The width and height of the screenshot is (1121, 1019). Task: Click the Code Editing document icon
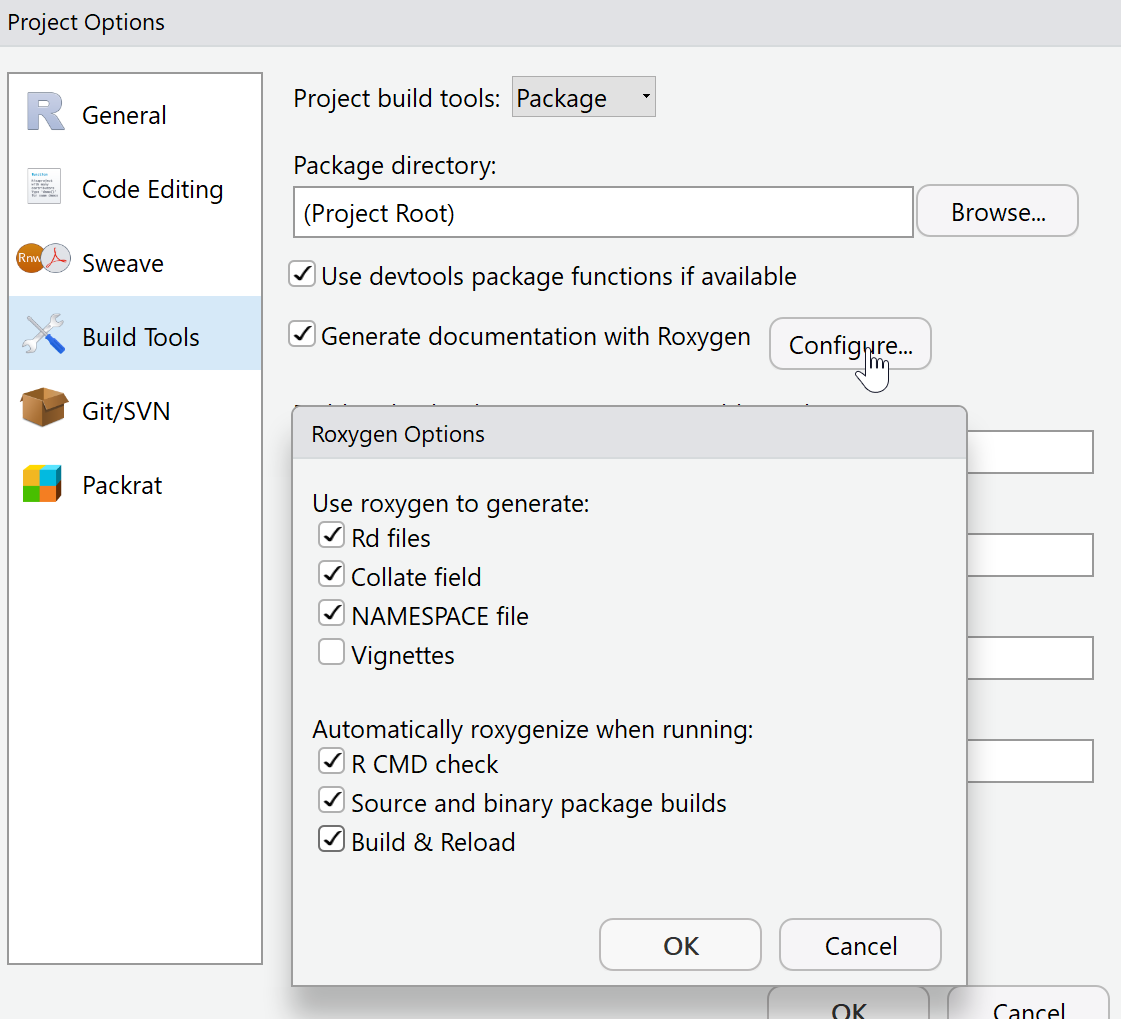[x=42, y=187]
